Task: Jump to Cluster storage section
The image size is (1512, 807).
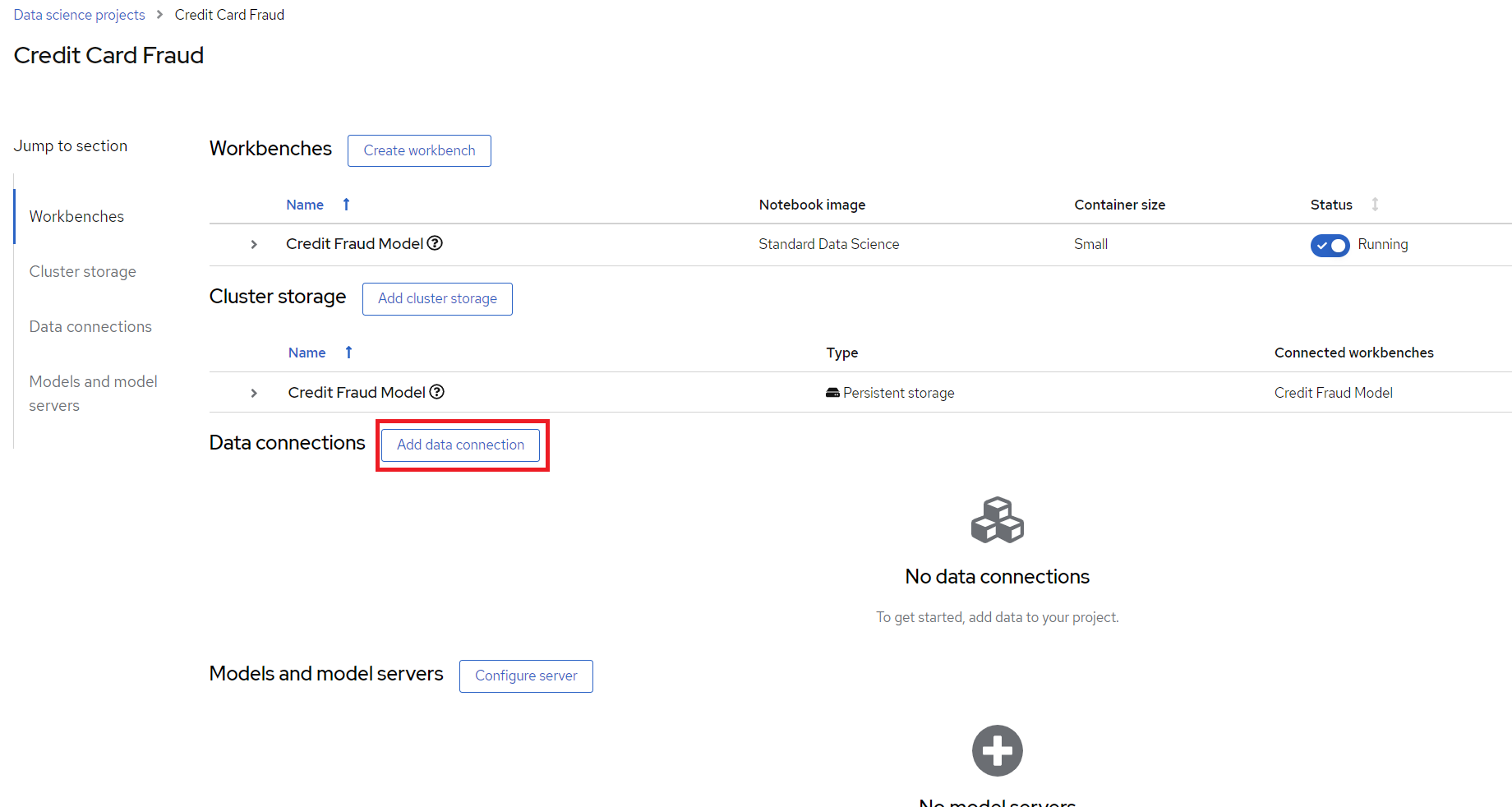Action: 82,271
